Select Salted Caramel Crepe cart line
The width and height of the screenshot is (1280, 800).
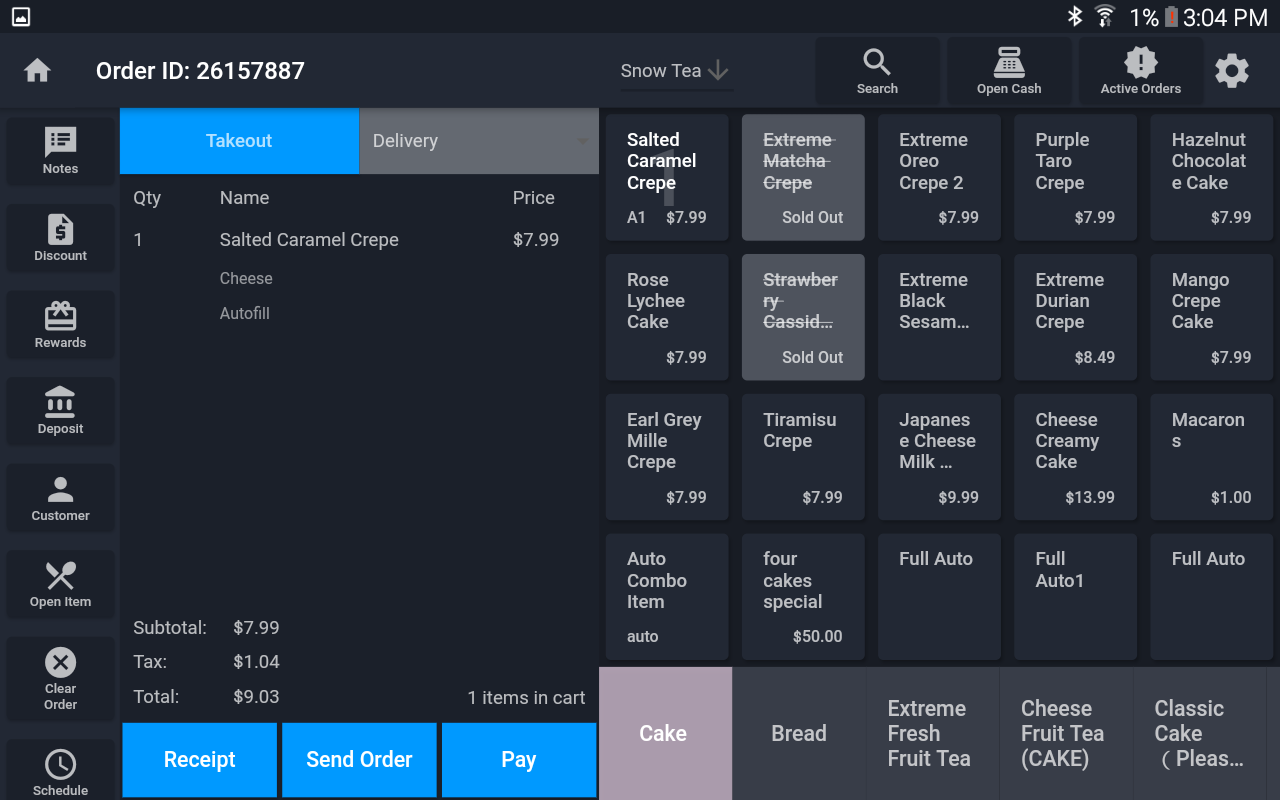coord(359,240)
